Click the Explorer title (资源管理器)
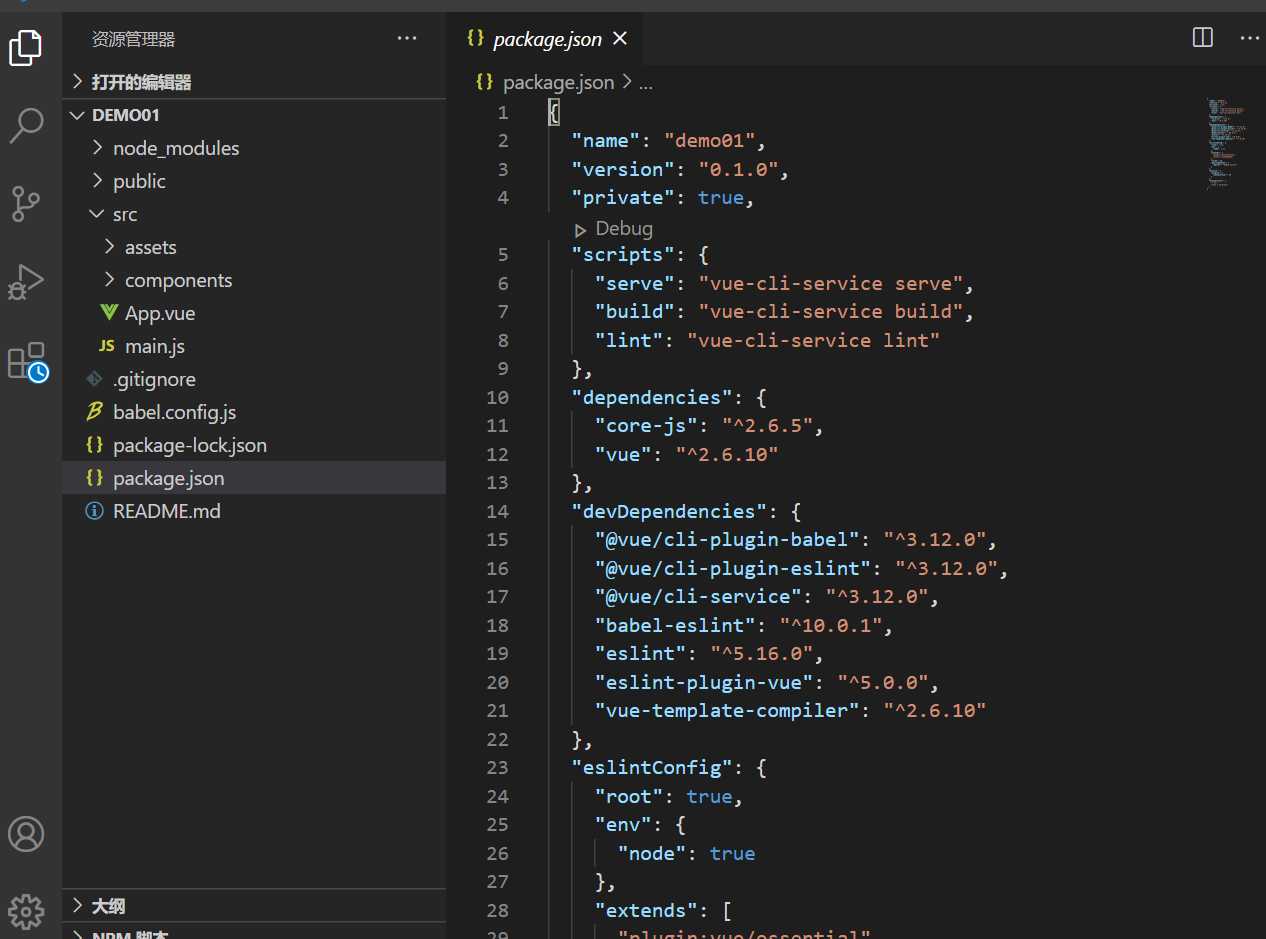This screenshot has height=939, width=1266. (x=134, y=39)
